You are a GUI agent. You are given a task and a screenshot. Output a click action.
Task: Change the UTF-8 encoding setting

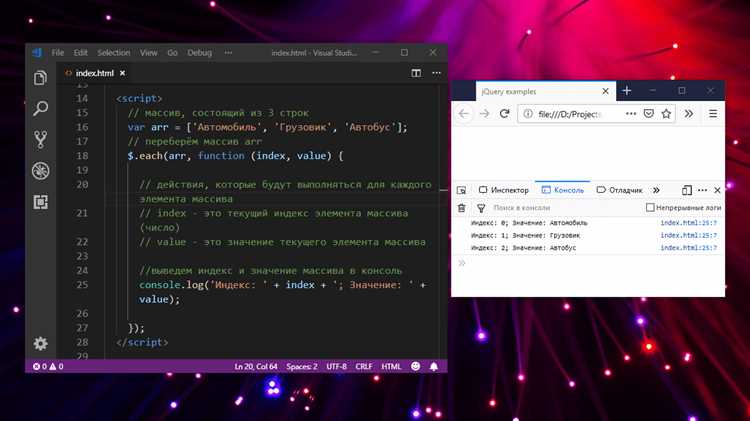click(336, 366)
